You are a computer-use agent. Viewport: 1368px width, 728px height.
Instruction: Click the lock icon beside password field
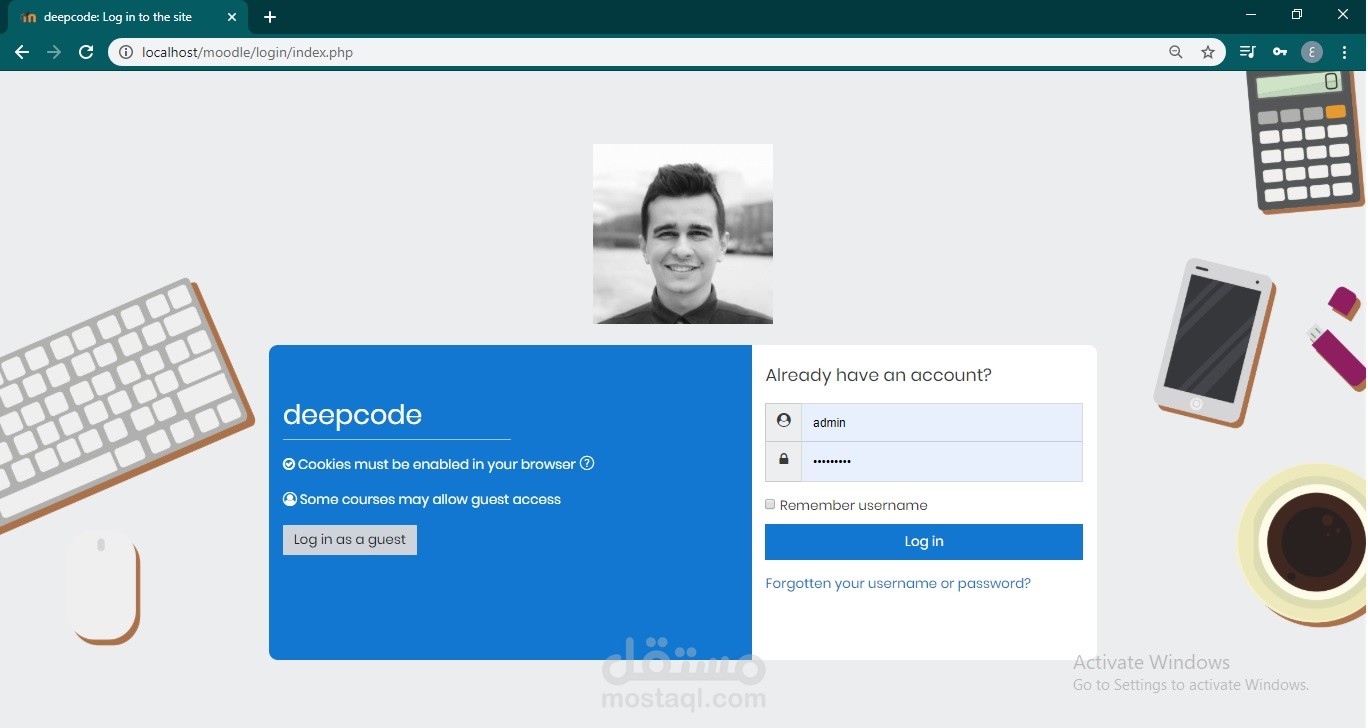point(784,461)
